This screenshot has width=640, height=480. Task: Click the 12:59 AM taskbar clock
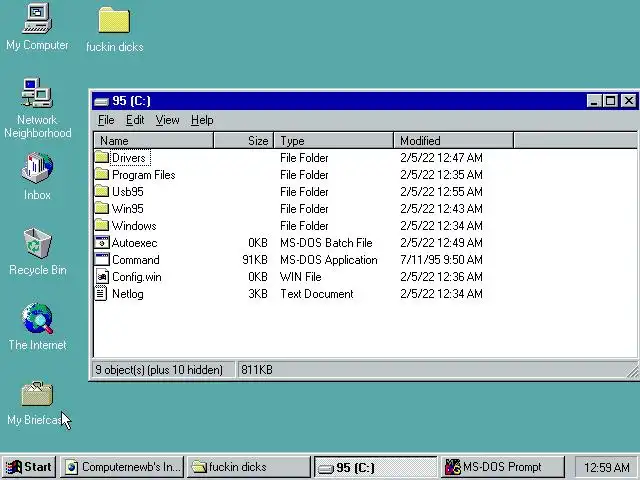(x=607, y=467)
